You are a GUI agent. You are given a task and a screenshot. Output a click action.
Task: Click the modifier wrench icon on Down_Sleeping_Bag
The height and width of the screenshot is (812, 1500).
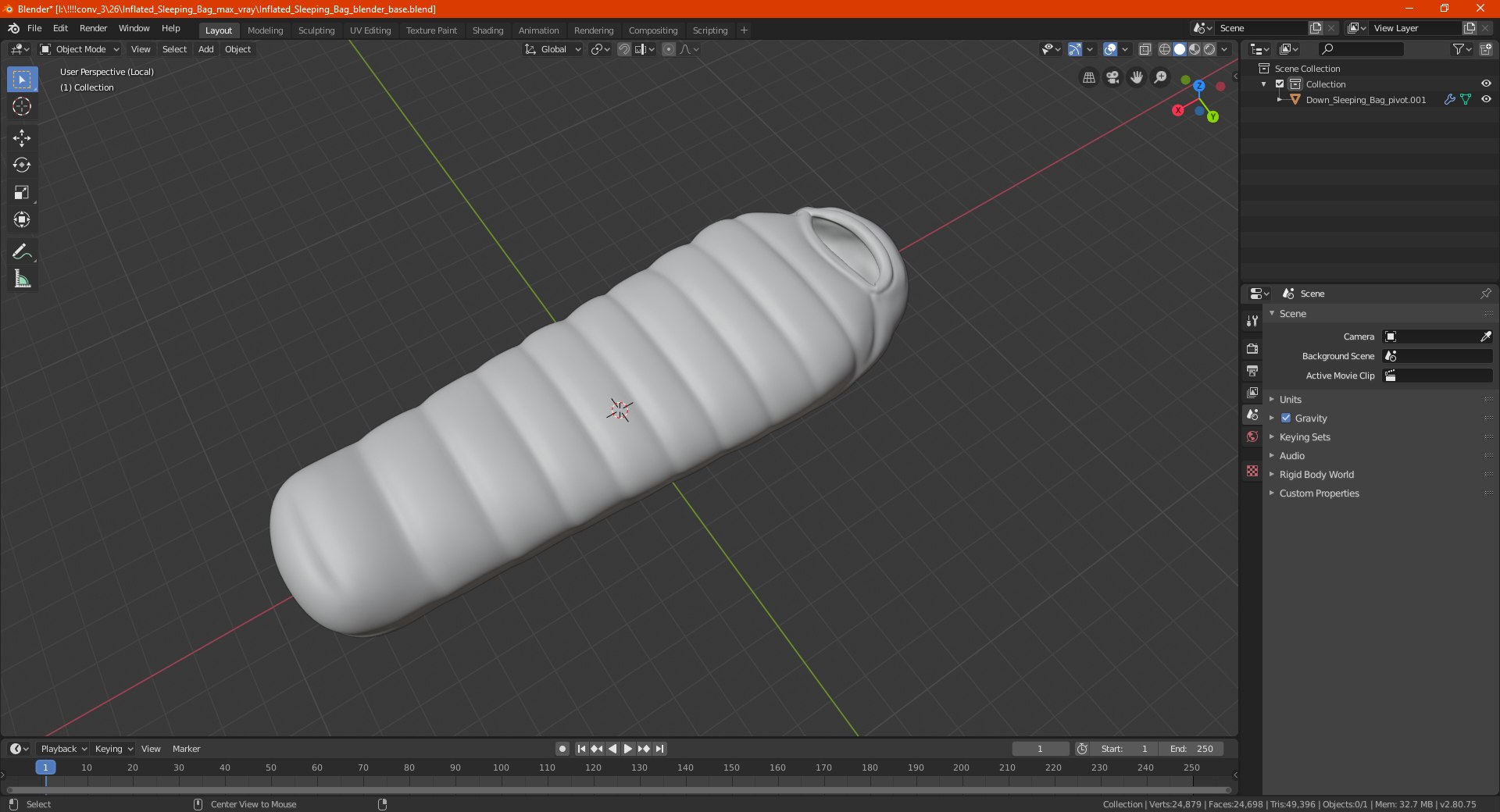click(1449, 100)
